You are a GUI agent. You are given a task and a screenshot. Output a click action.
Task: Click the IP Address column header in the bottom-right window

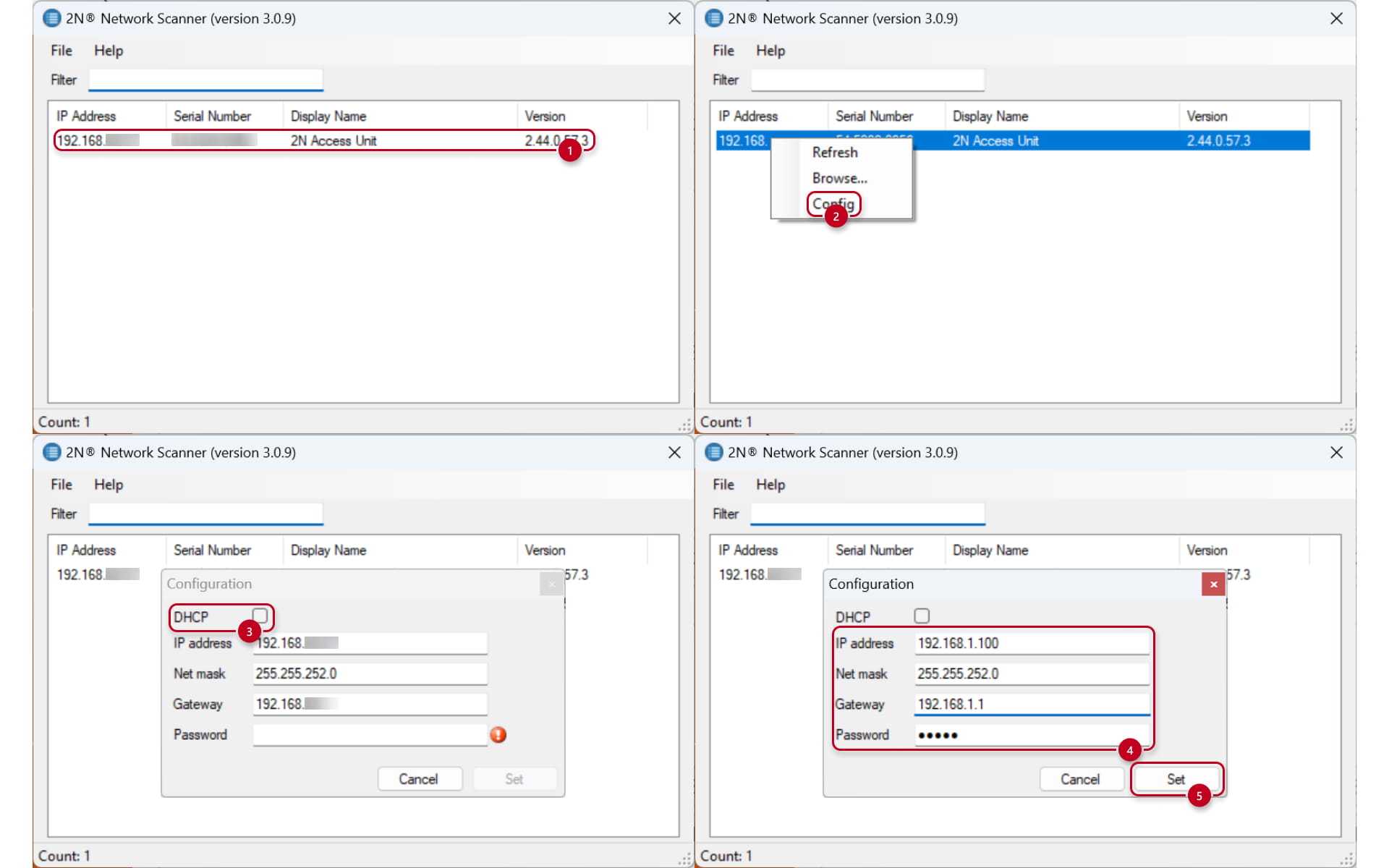point(770,550)
